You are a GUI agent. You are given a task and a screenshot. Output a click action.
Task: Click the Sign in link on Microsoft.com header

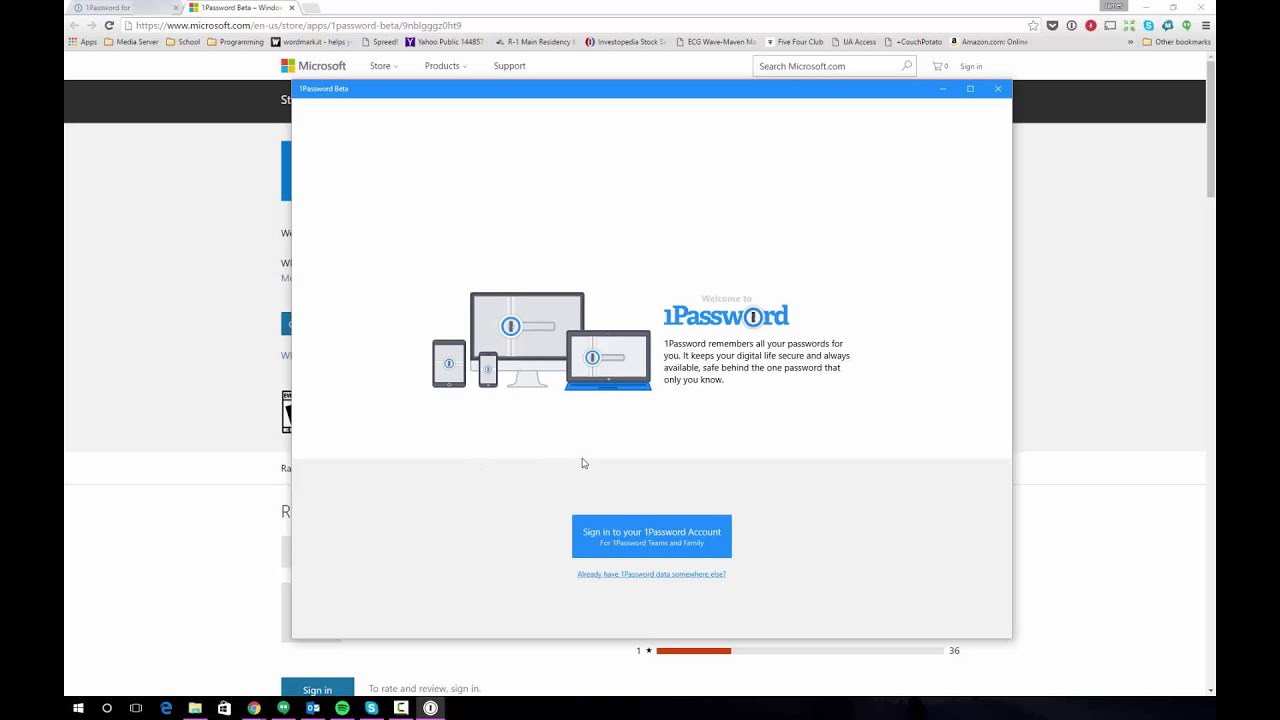(971, 66)
